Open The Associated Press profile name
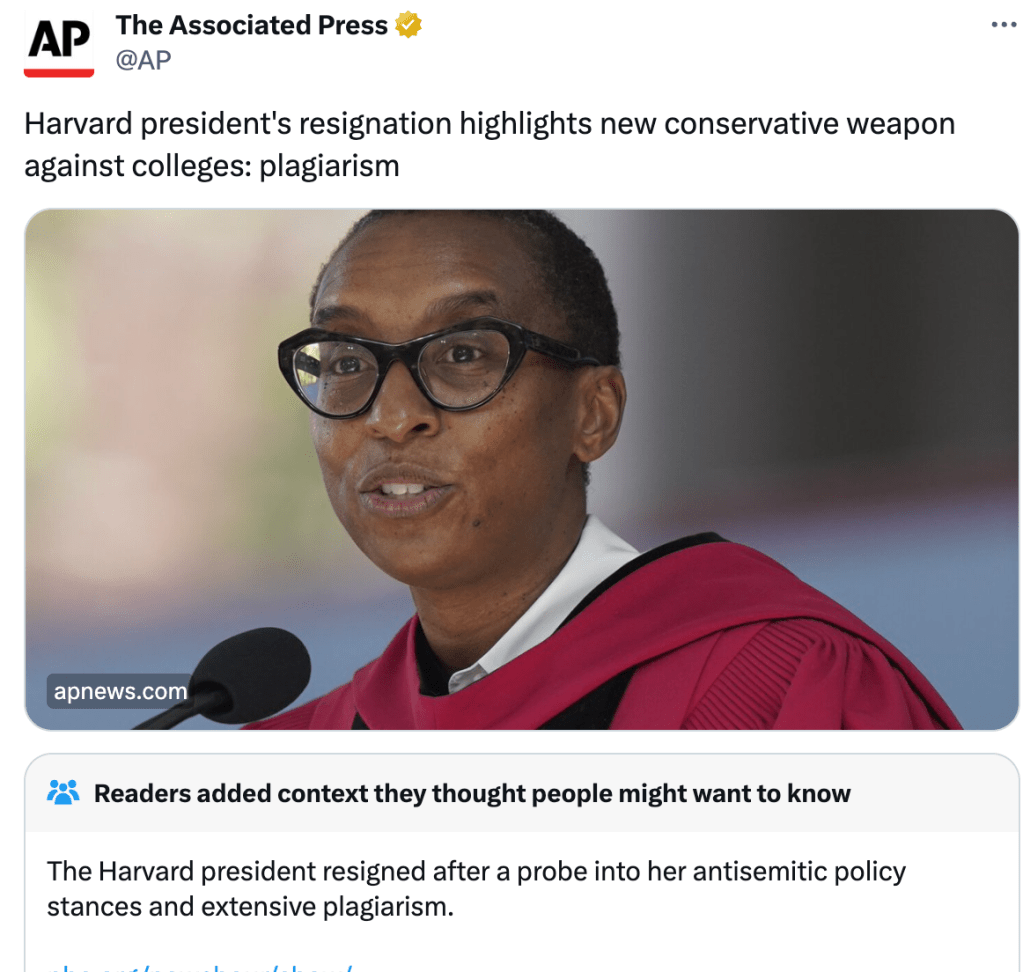The width and height of the screenshot is (1023, 972). click(251, 25)
